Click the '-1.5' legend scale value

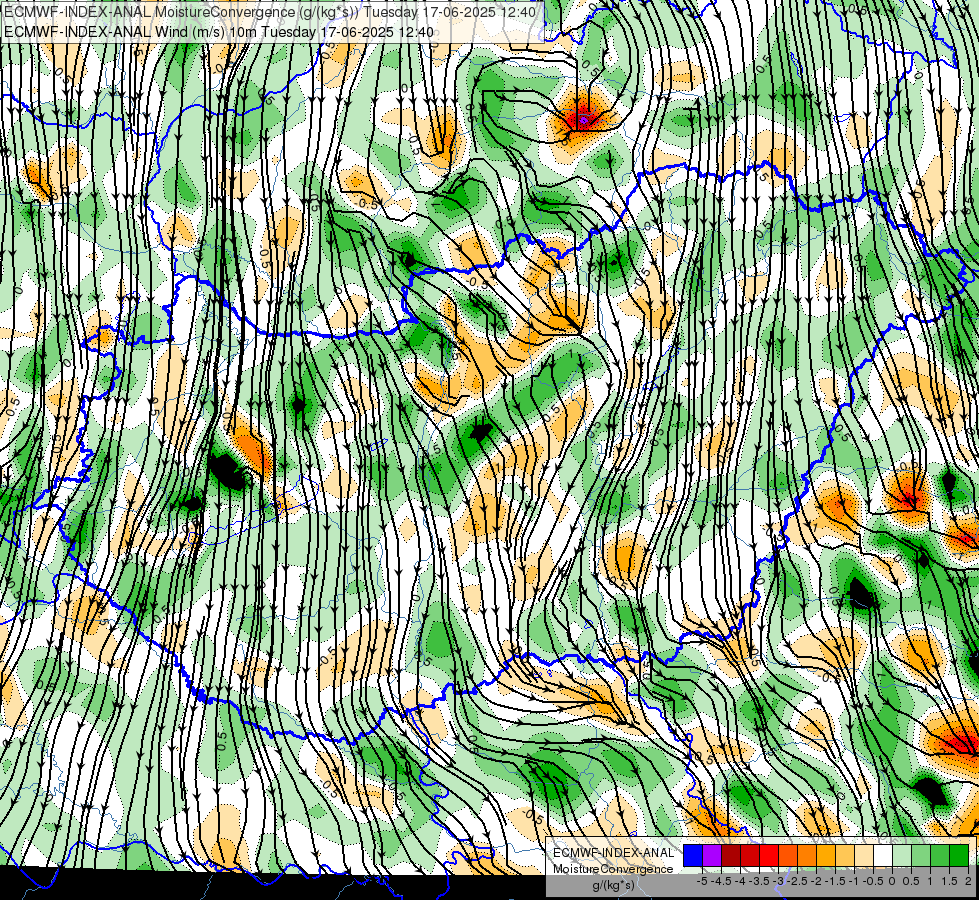[835, 881]
